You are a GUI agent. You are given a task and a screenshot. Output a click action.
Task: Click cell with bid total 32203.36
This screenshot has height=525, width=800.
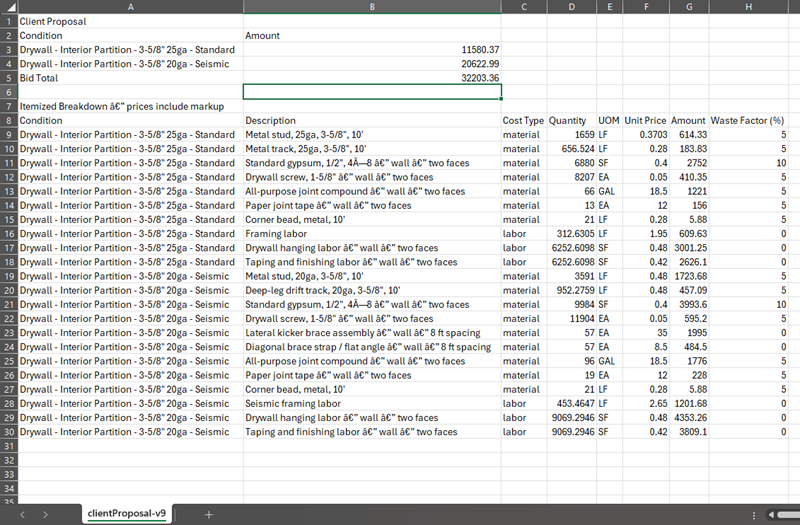click(x=372, y=78)
